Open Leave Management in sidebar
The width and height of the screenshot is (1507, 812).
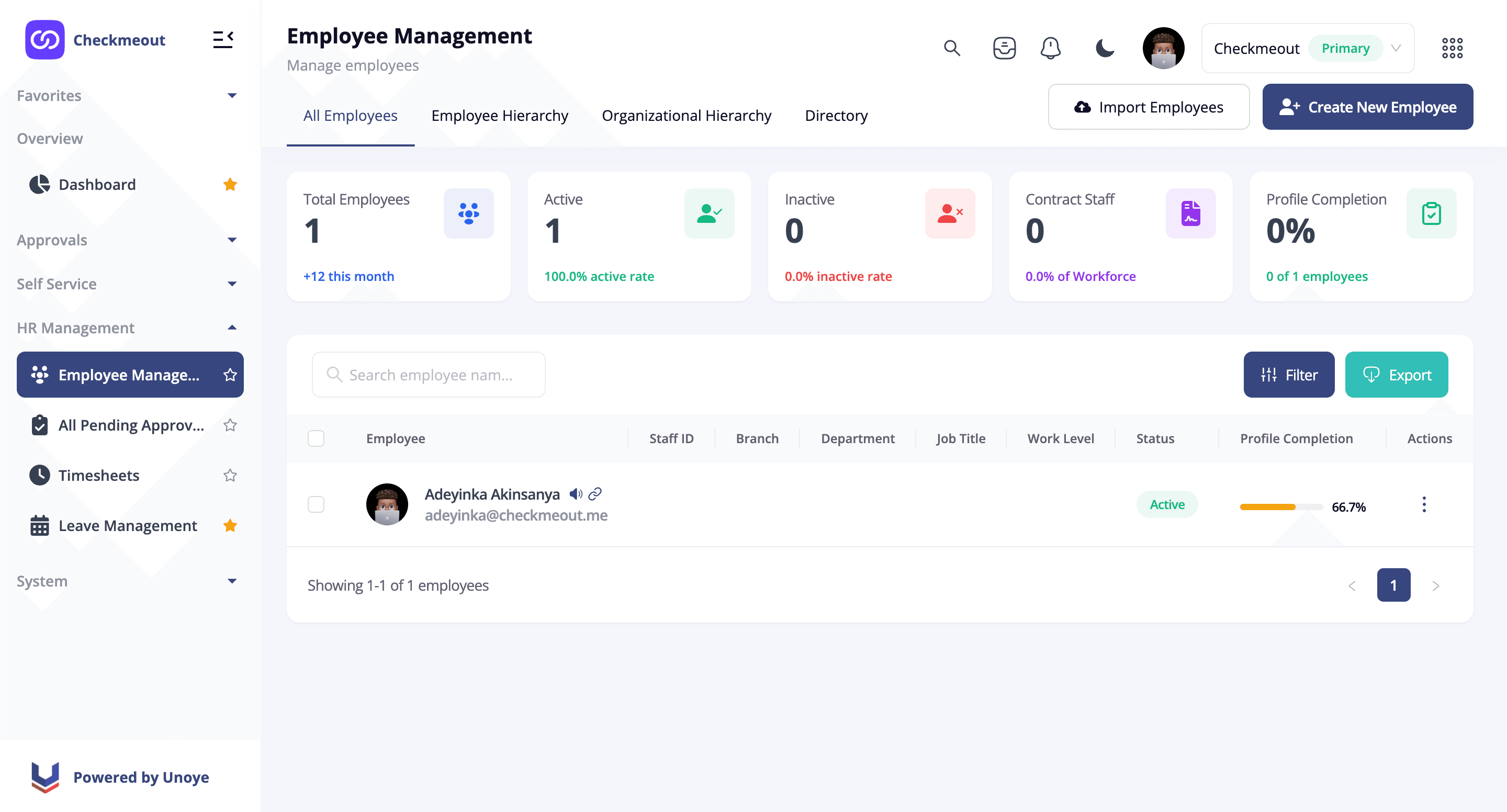(130, 525)
